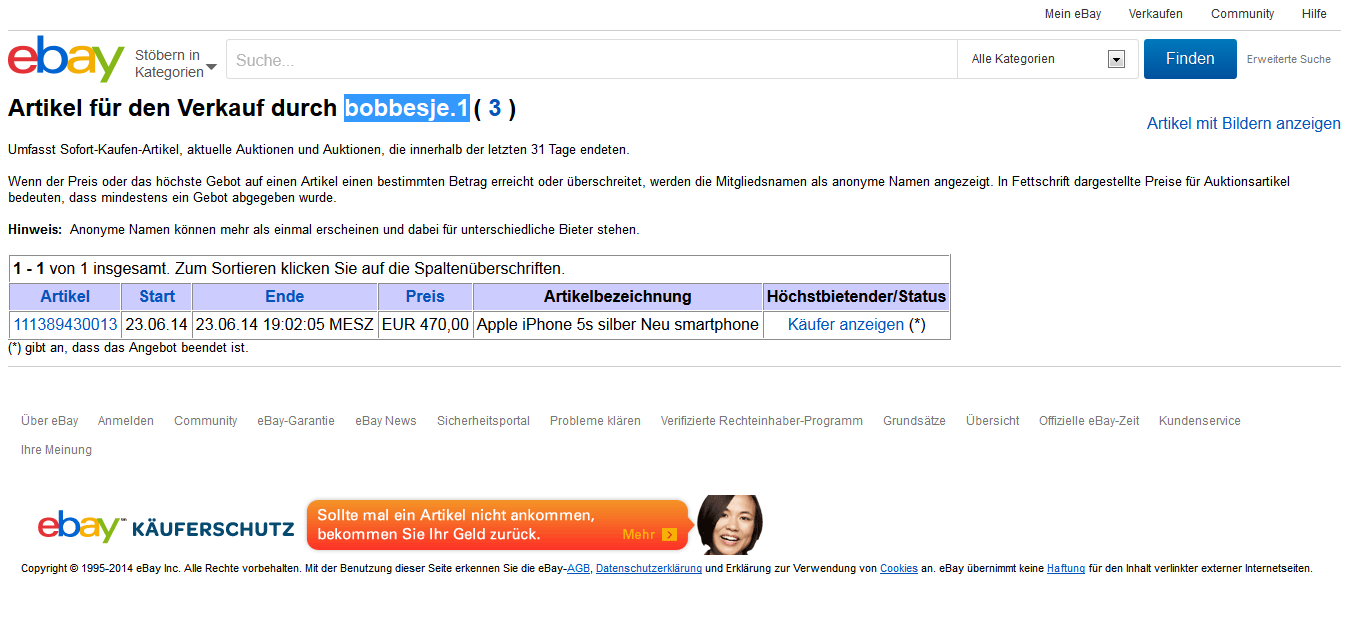Open Offizielle eBay-Zeit link
The width and height of the screenshot is (1349, 627).
tap(1089, 421)
